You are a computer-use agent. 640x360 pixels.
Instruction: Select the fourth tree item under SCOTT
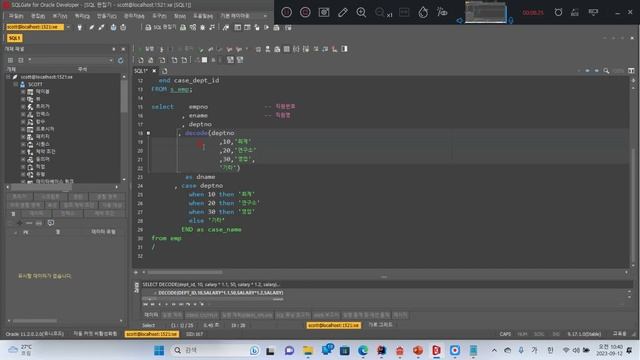tap(42, 114)
